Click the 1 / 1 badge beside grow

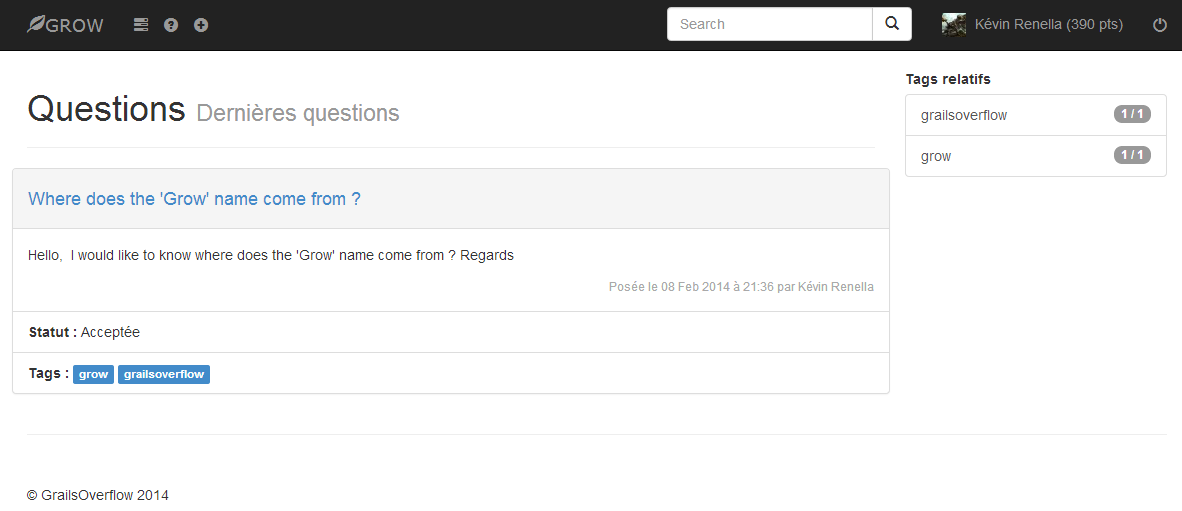point(1131,155)
